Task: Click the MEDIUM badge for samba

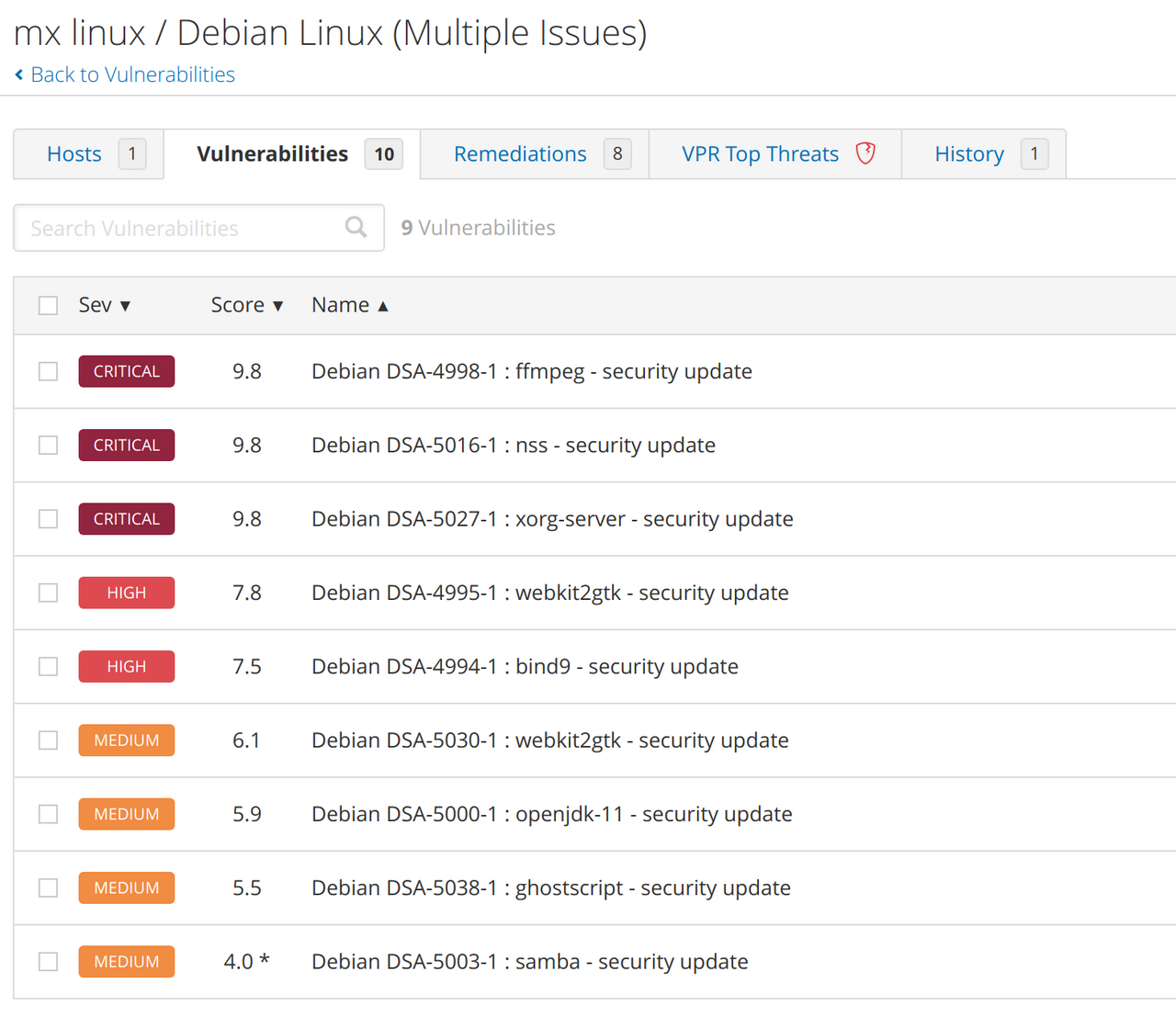Action: (127, 961)
